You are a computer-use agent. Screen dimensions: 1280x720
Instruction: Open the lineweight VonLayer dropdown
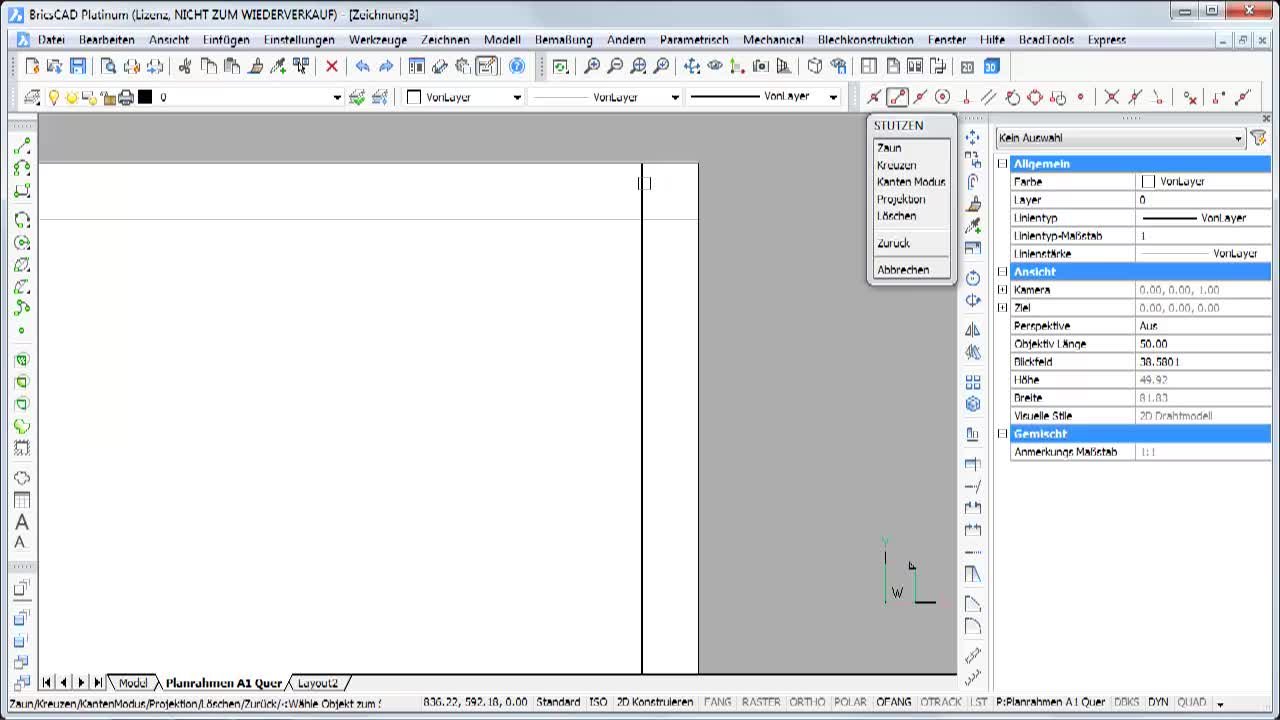coord(833,97)
